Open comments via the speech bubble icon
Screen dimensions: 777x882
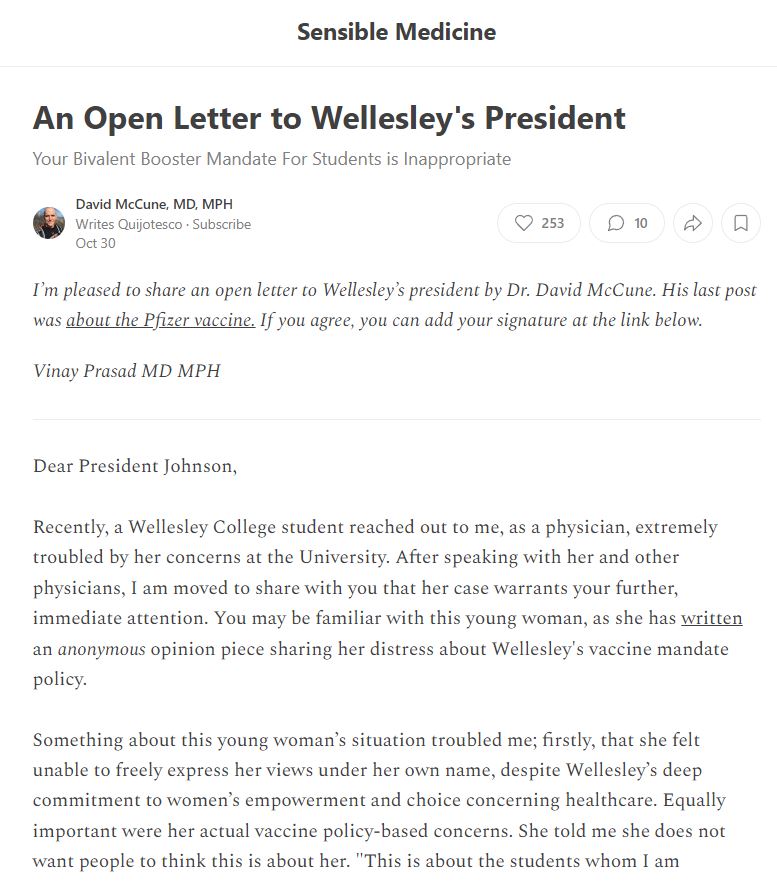click(x=627, y=223)
